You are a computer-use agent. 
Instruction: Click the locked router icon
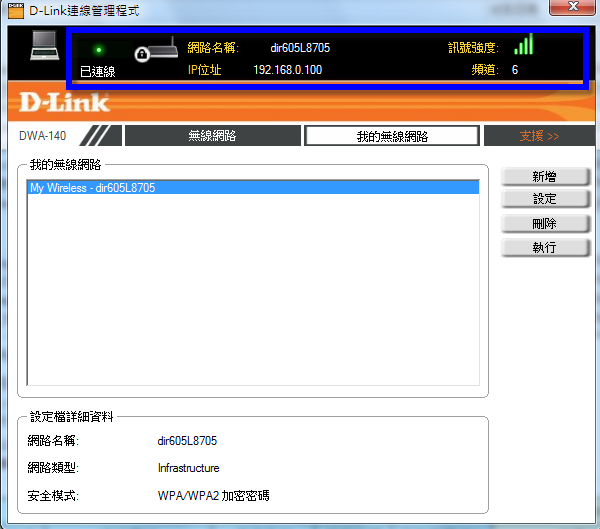156,49
